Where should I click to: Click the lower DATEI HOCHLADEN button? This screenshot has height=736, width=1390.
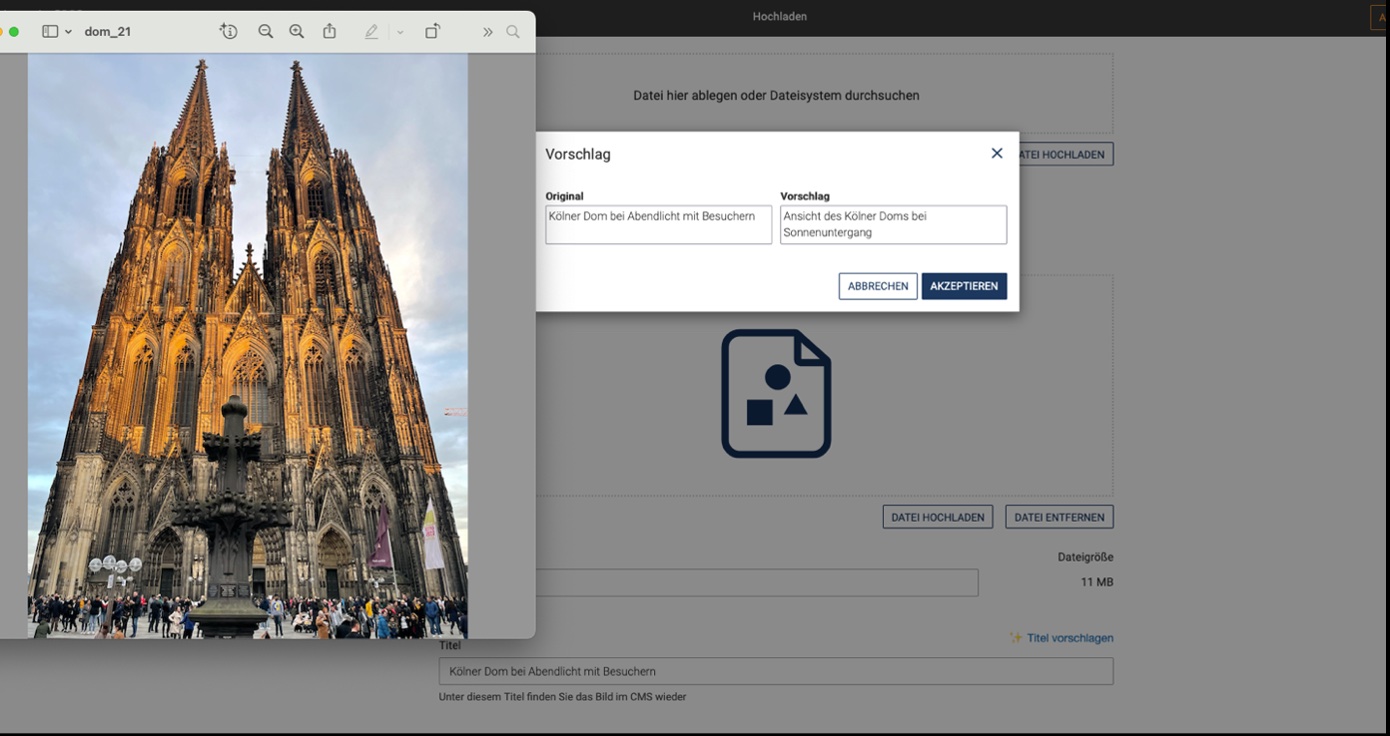pyautogui.click(x=938, y=517)
